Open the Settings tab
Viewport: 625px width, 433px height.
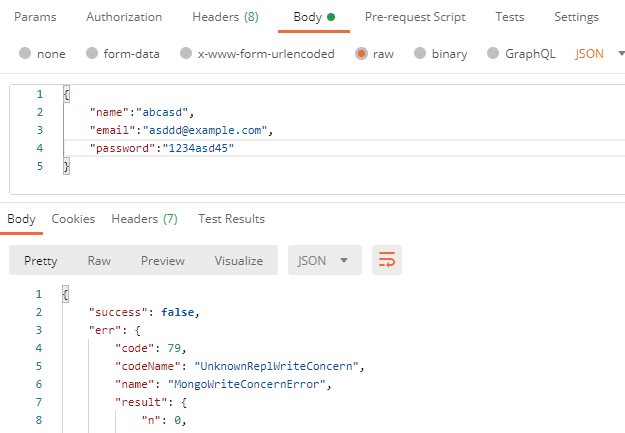pos(576,17)
